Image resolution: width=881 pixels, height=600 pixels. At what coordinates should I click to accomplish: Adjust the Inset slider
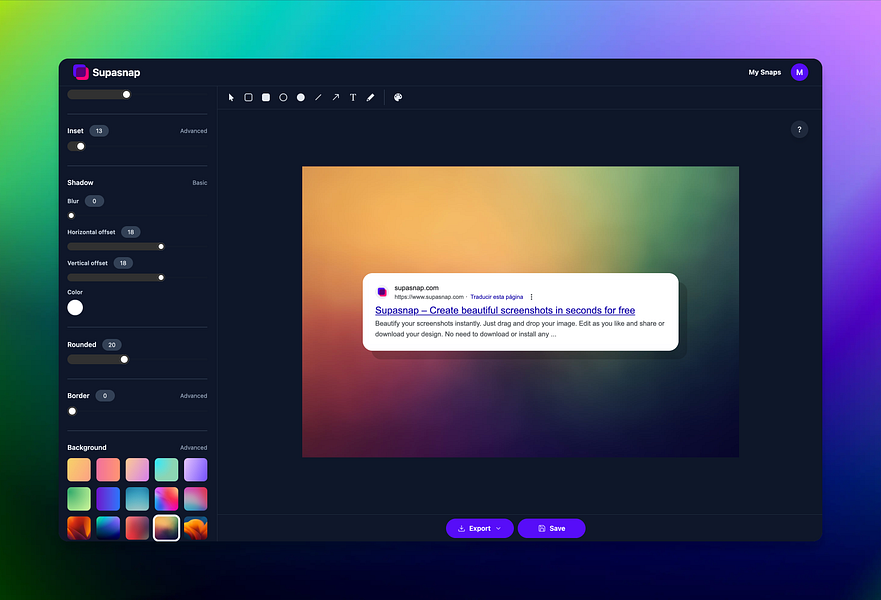point(137,147)
